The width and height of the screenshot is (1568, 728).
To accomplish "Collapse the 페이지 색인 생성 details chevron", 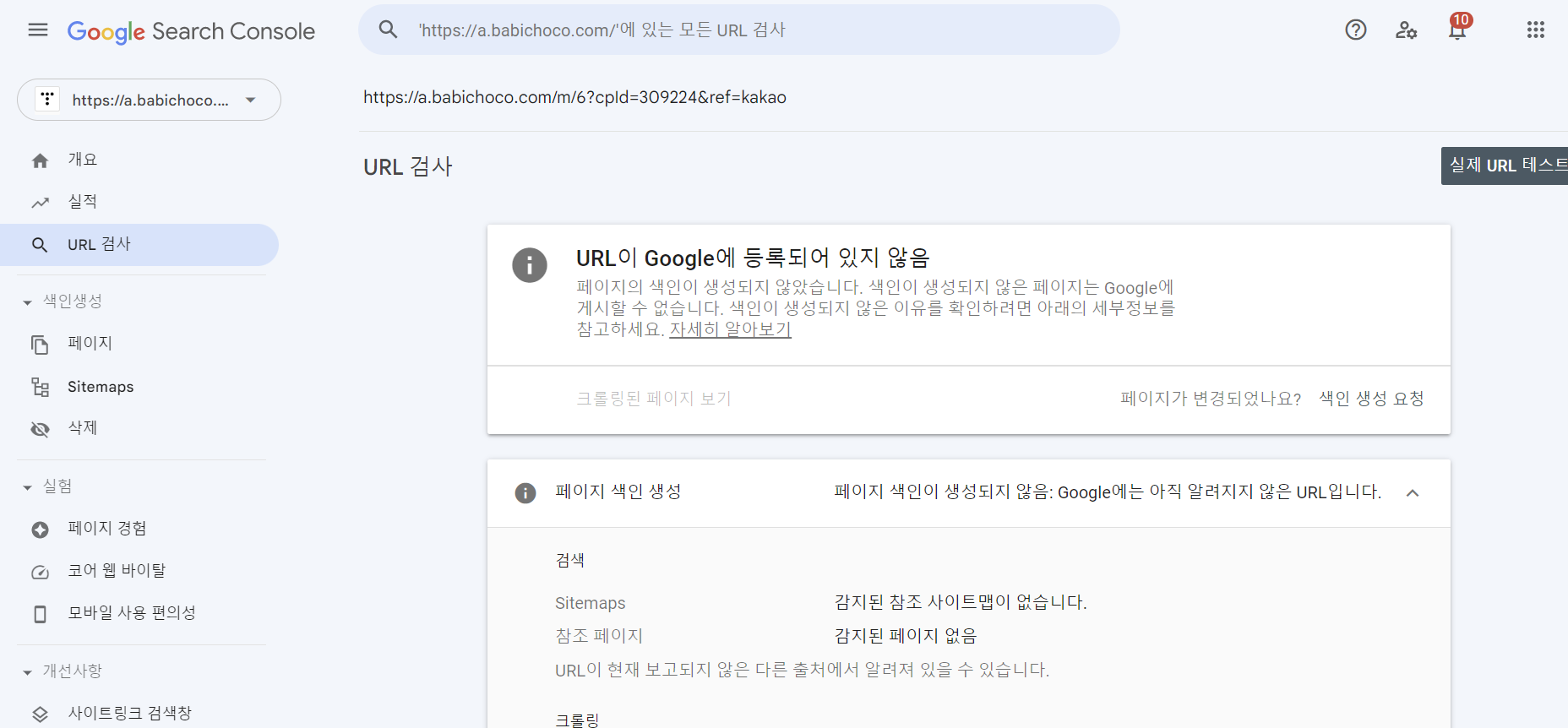I will click(x=1413, y=493).
